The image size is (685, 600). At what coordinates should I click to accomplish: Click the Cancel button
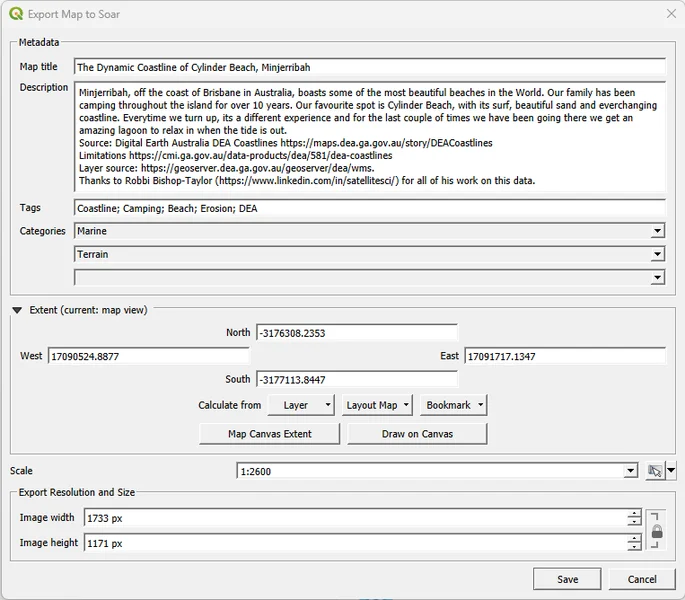642,579
